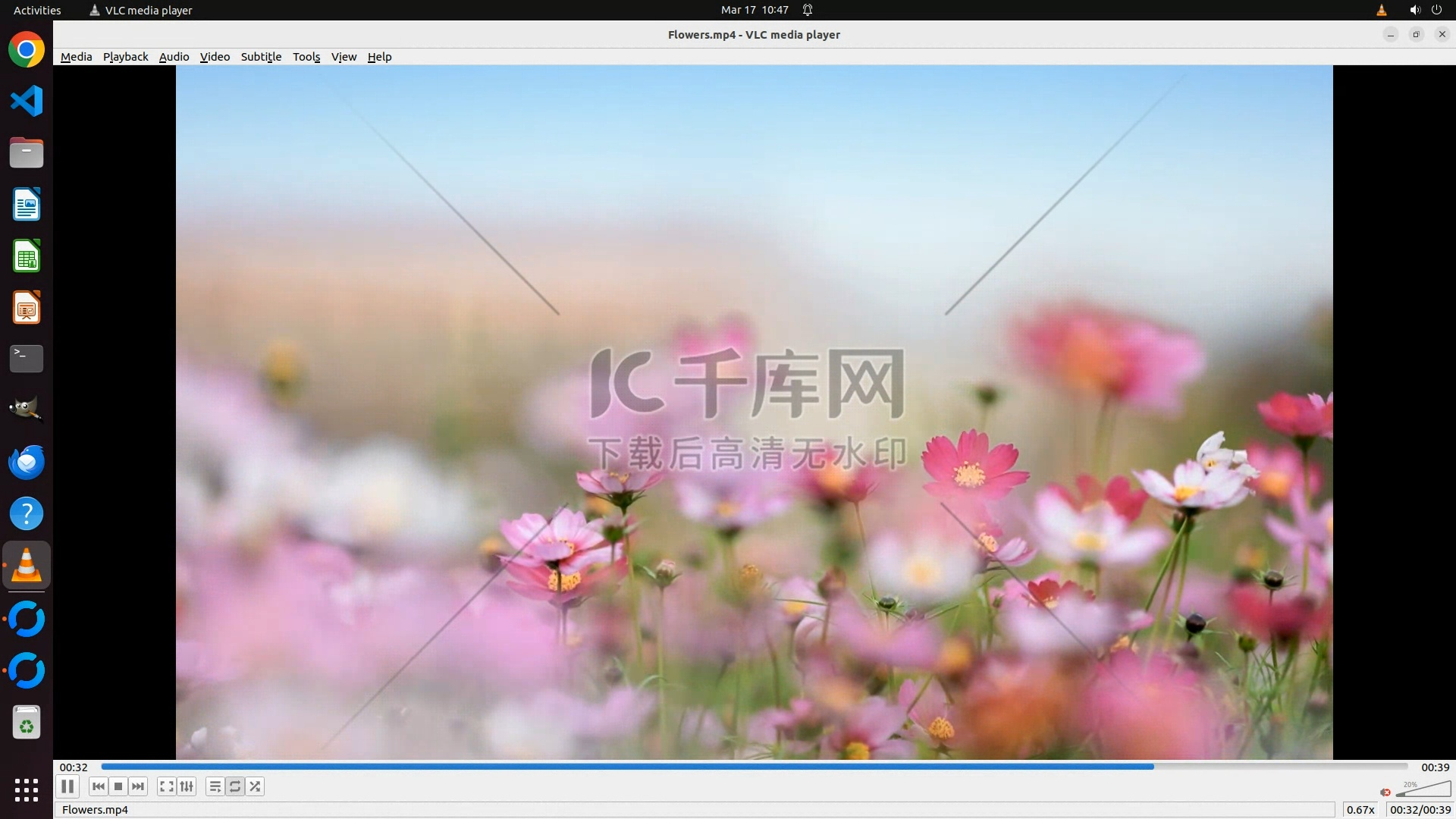Pause the video playback
Viewport: 1456px width, 819px height.
[67, 786]
